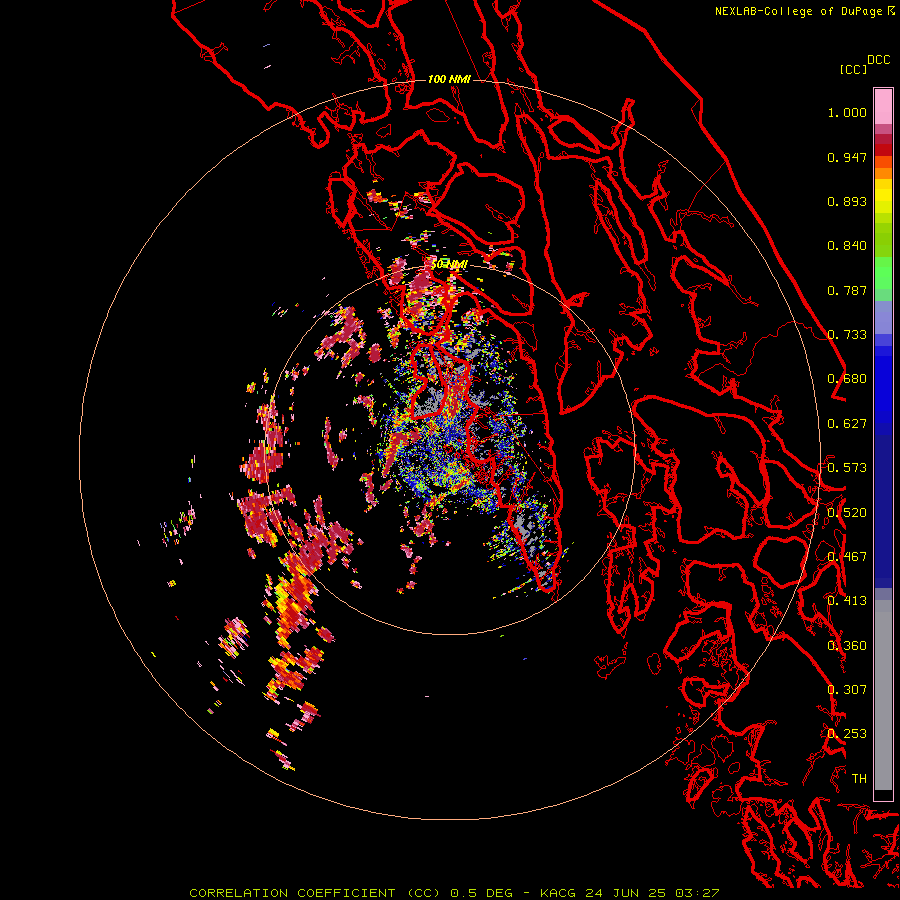The width and height of the screenshot is (900, 900).
Task: Select the bright green band in the color legend
Action: pos(883,273)
